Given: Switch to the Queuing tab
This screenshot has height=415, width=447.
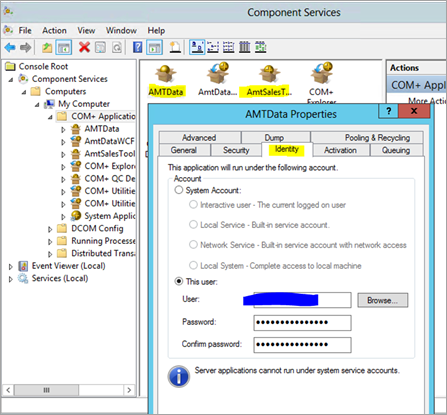Looking at the screenshot, I should click(x=396, y=150).
